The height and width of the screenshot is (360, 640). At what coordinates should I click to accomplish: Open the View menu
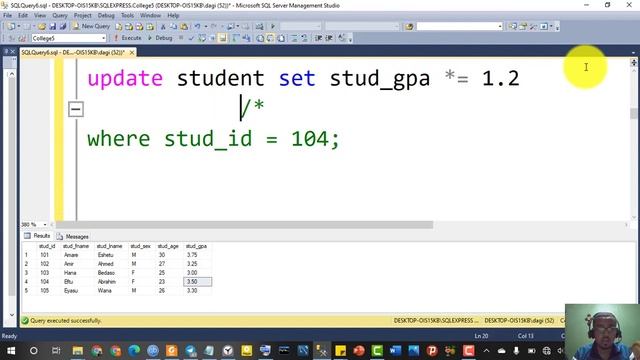coord(40,15)
